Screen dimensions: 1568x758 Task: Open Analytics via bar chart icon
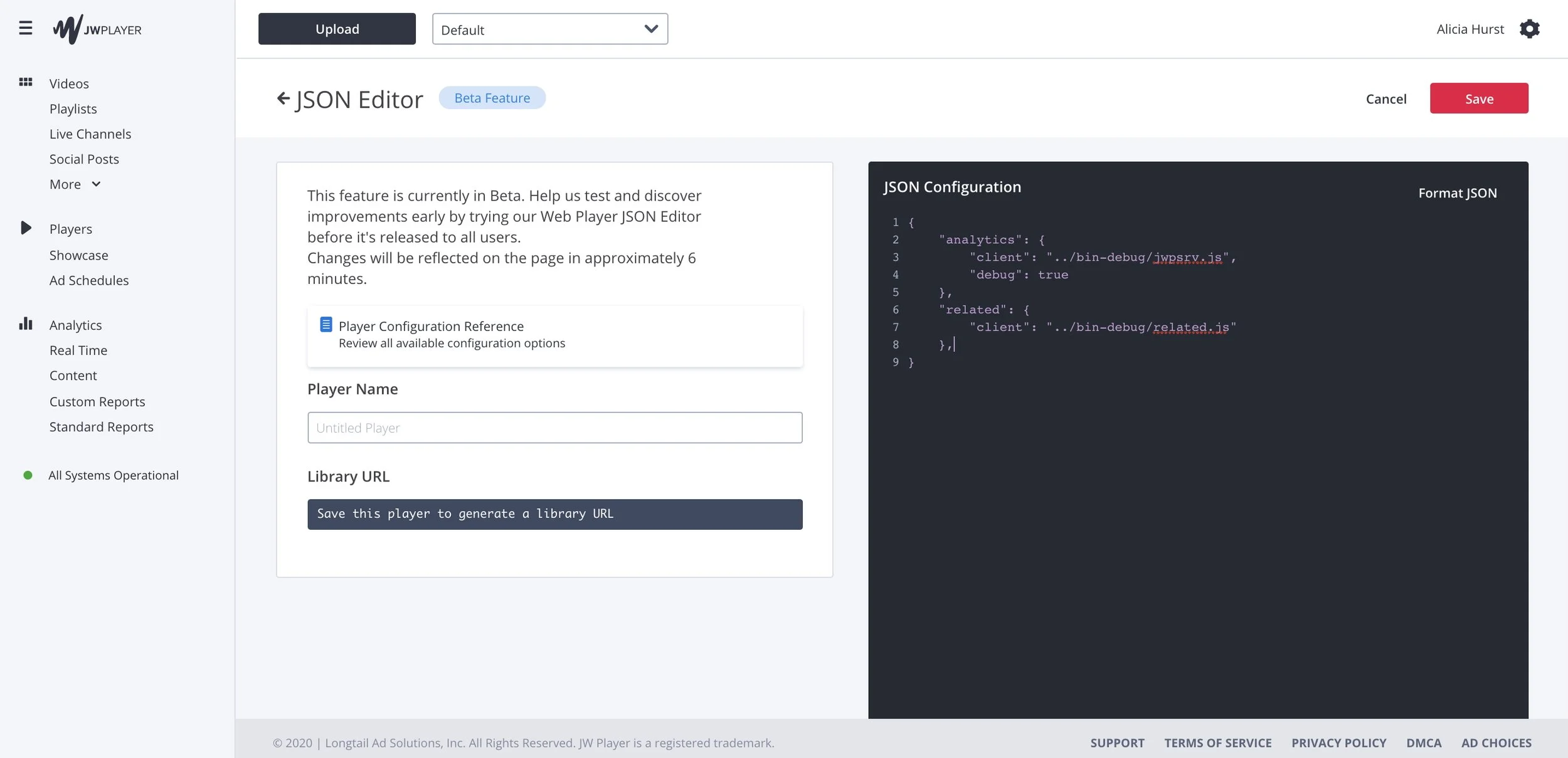click(x=26, y=323)
